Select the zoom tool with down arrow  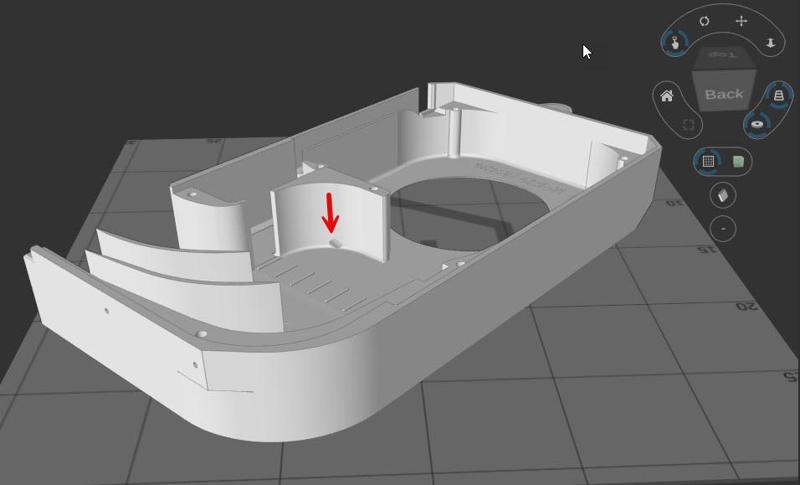pos(770,43)
